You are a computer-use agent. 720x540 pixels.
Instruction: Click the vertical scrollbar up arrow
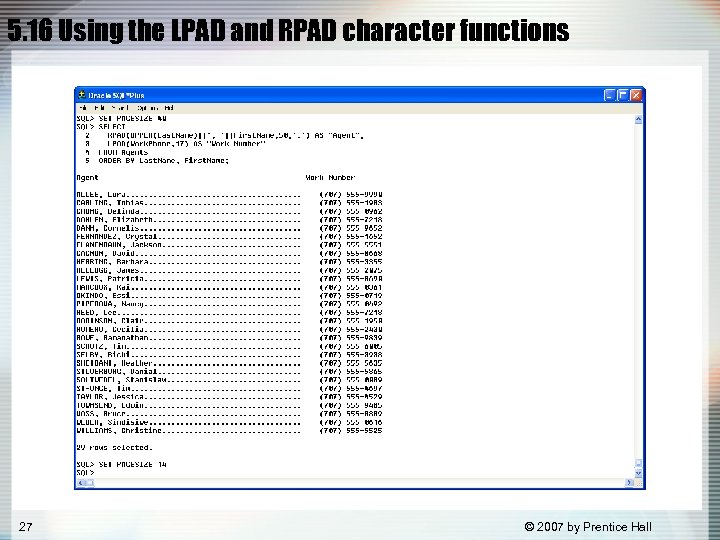[x=638, y=119]
